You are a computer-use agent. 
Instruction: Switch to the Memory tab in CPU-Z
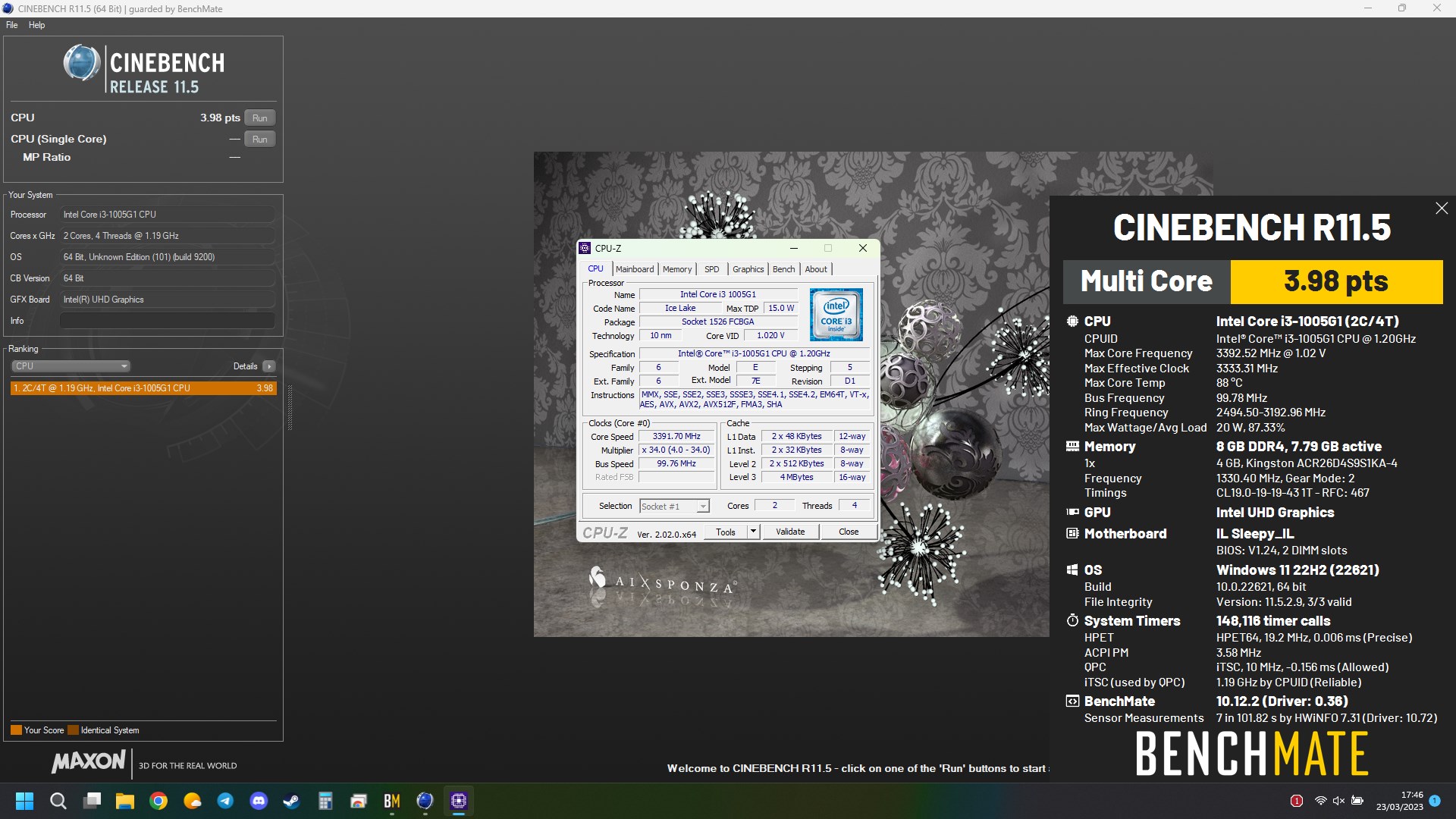(677, 269)
